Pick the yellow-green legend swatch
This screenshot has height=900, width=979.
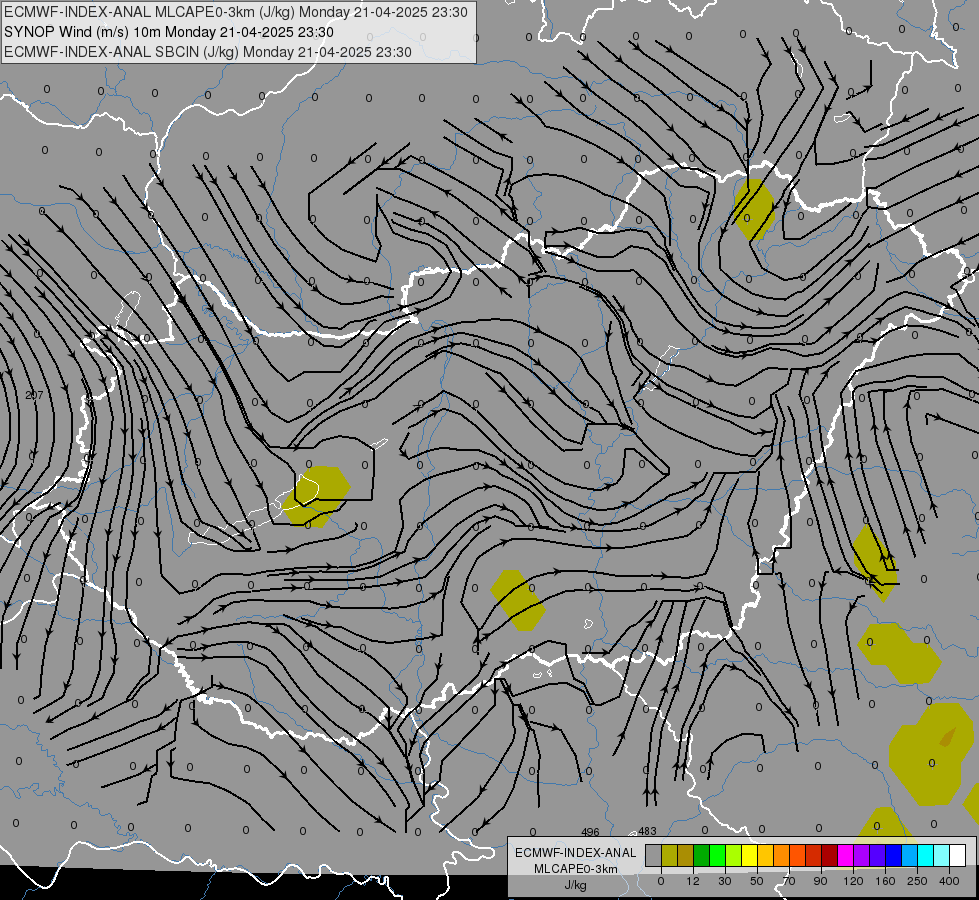click(734, 855)
